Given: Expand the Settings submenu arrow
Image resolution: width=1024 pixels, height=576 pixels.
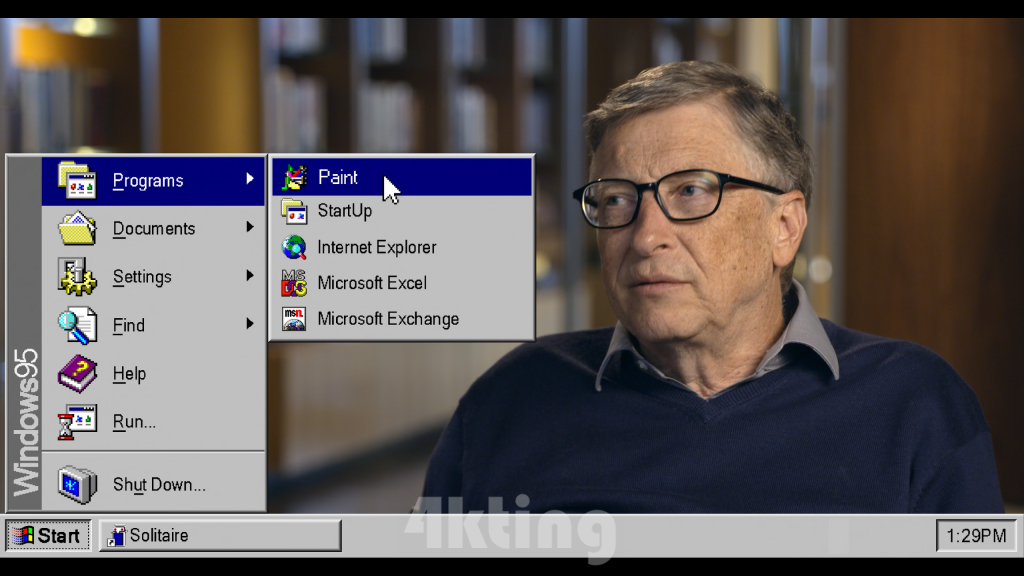Looking at the screenshot, I should pyautogui.click(x=250, y=276).
